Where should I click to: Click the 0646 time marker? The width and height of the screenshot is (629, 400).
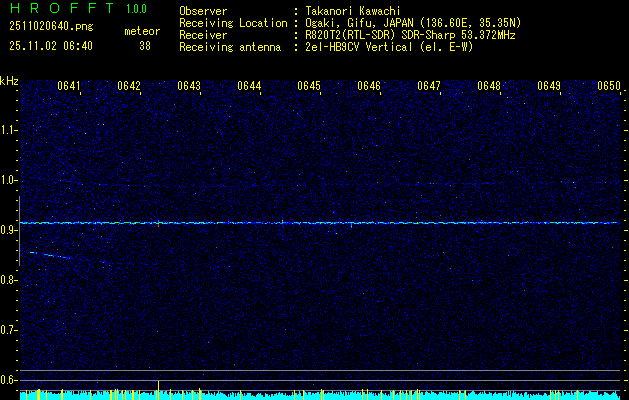click(369, 86)
